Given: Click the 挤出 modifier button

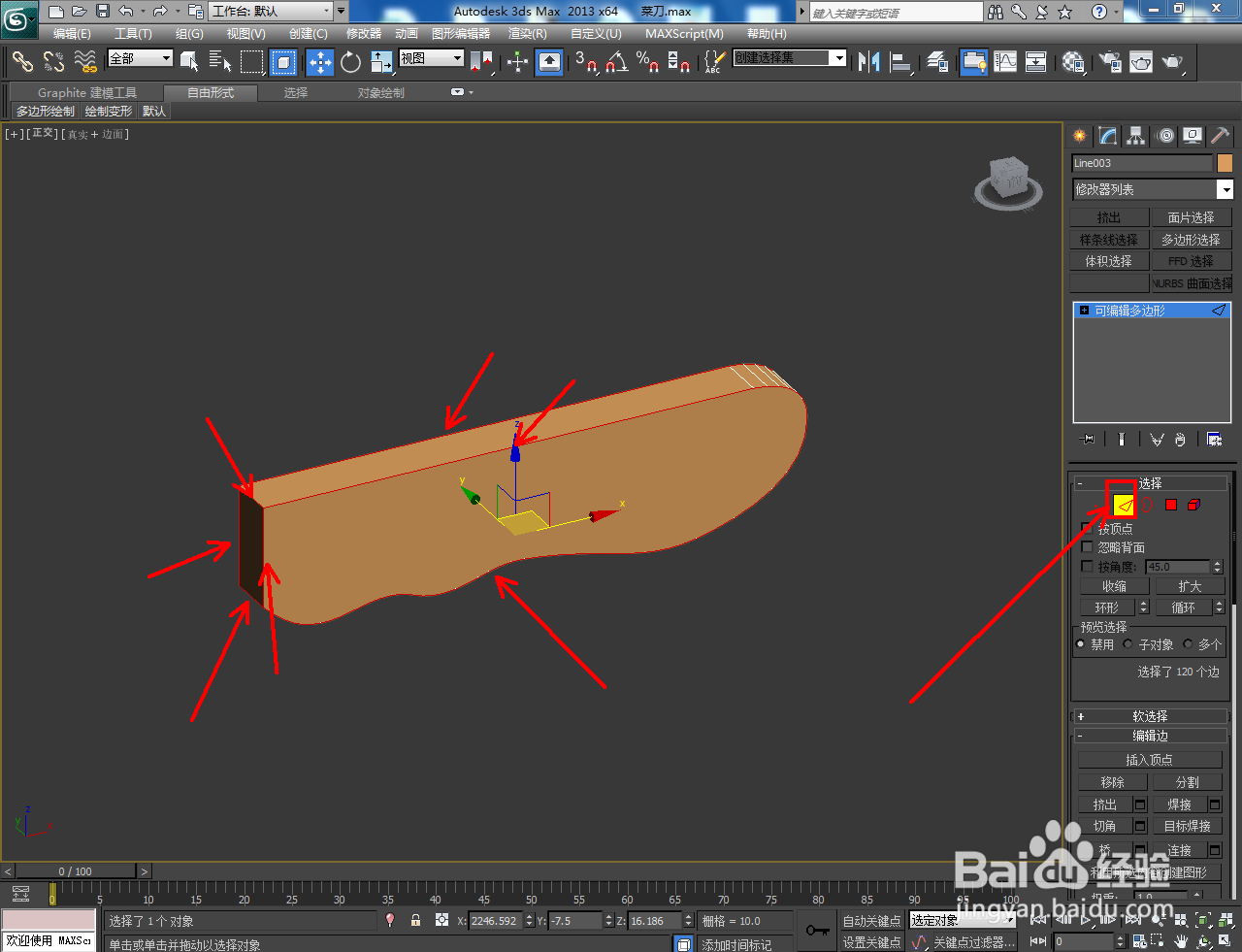Looking at the screenshot, I should [x=1108, y=217].
